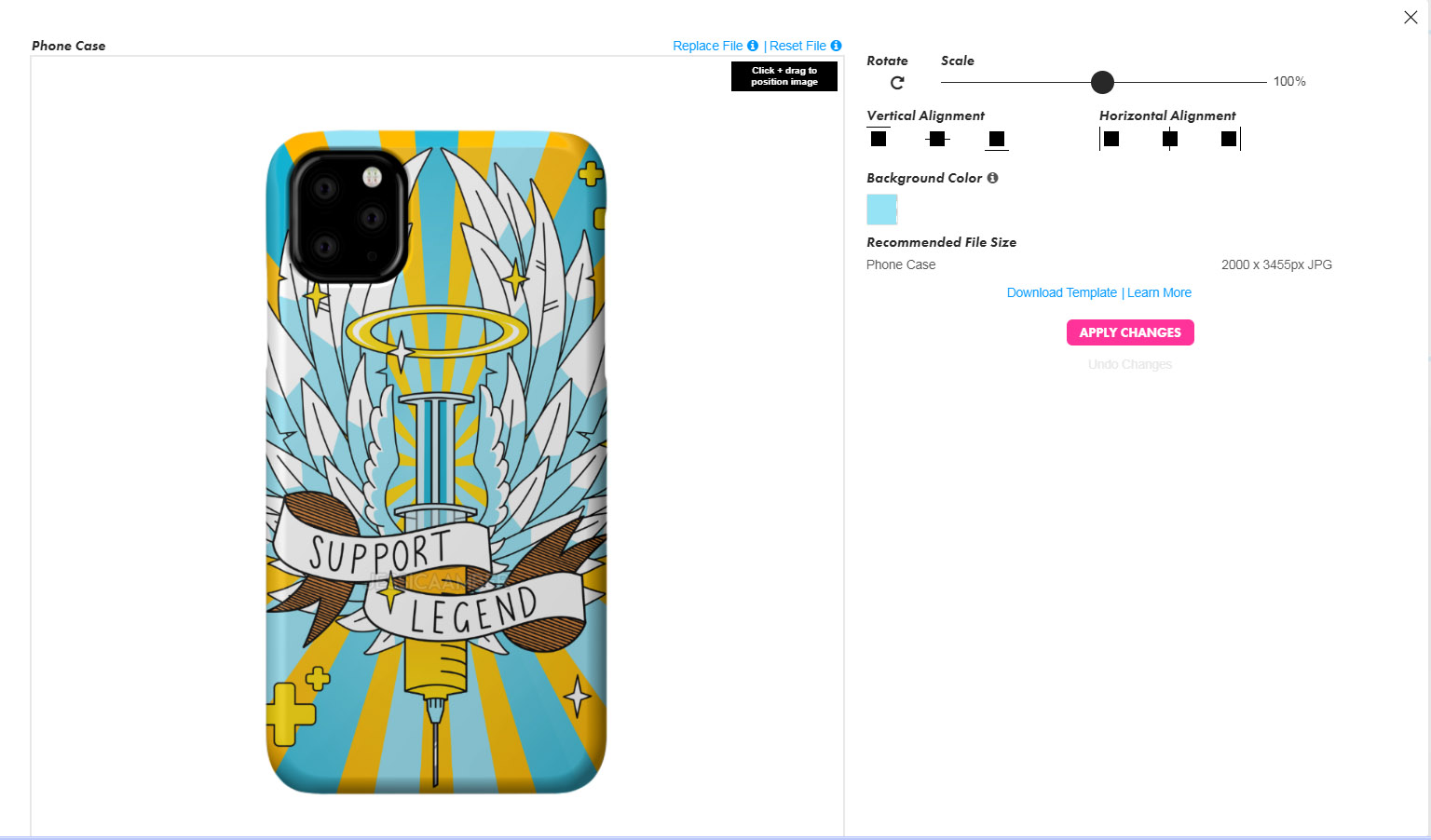Align image to left horizontally
The image size is (1431, 840).
click(x=1110, y=139)
